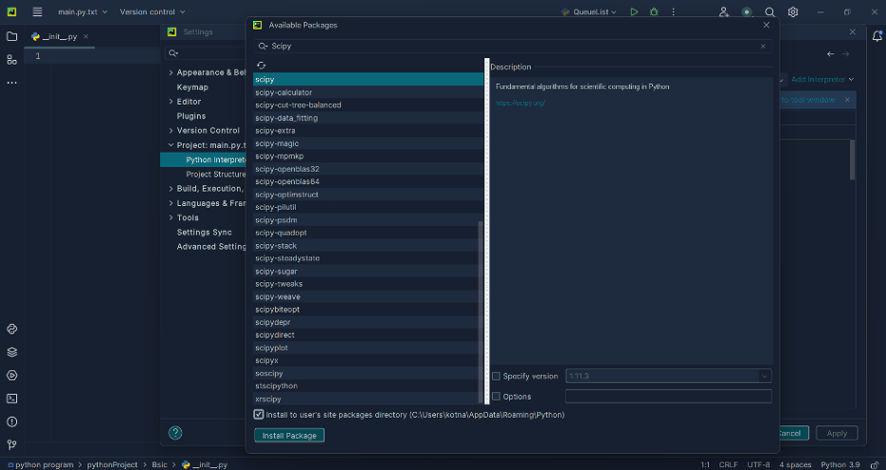The width and height of the screenshot is (886, 470).
Task: Open the QueueList run configuration dropdown
Action: pyautogui.click(x=589, y=11)
